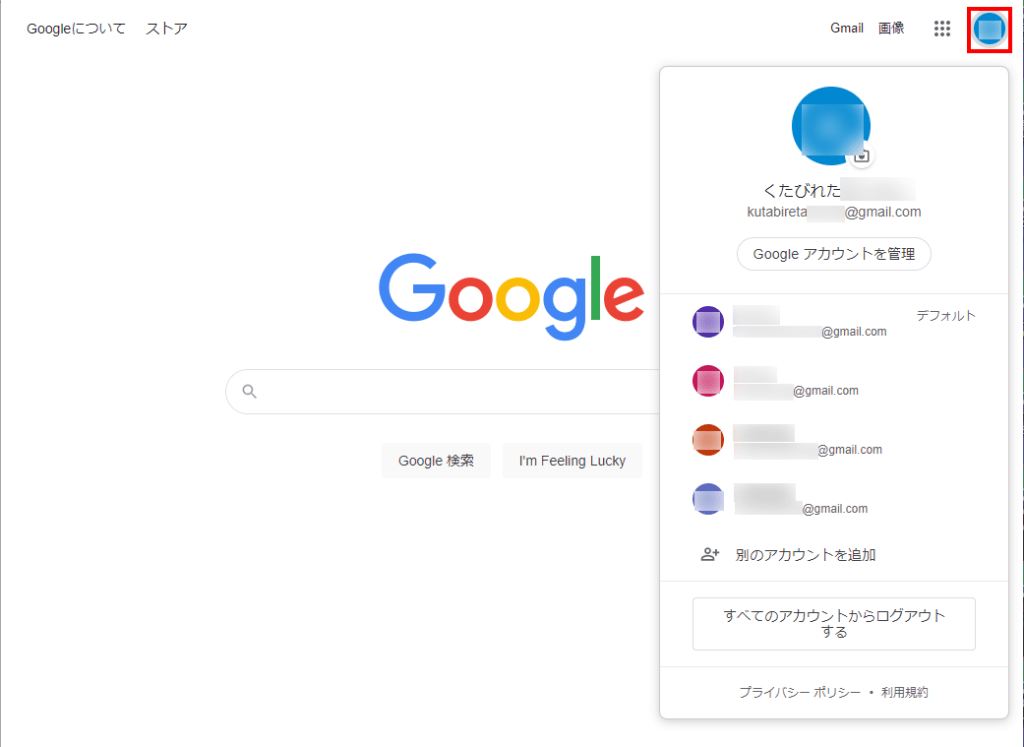
Task: Click the profile avatar in top-right corner
Action: coord(989,29)
